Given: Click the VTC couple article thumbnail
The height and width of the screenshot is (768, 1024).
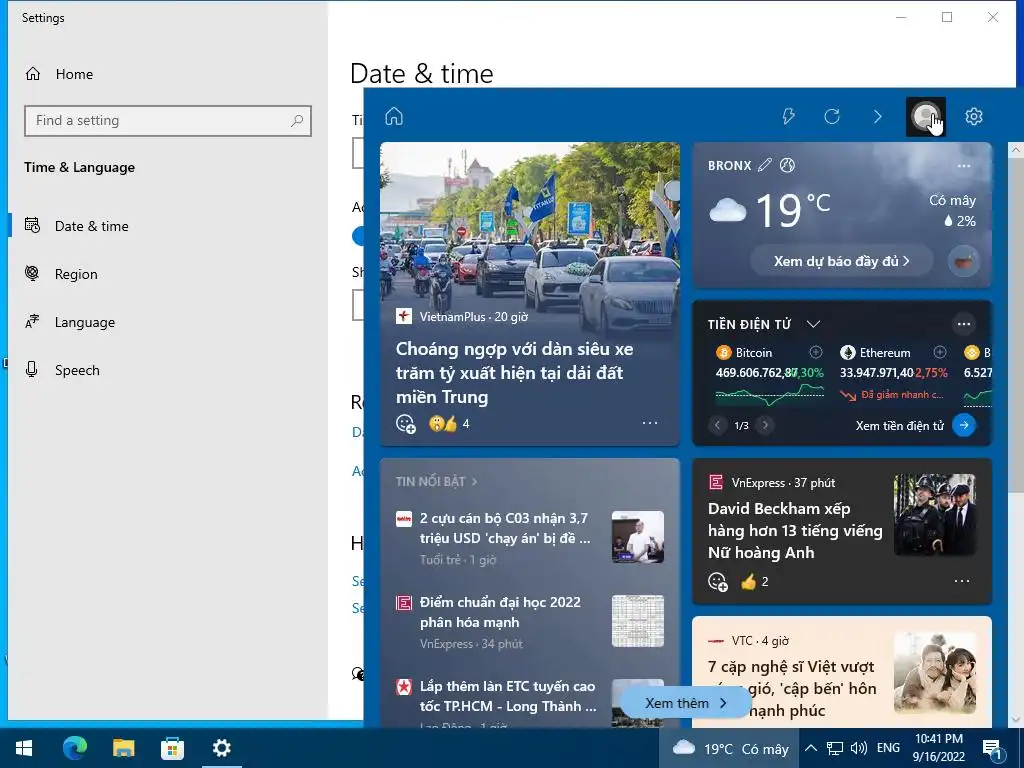Looking at the screenshot, I should pyautogui.click(x=935, y=672).
